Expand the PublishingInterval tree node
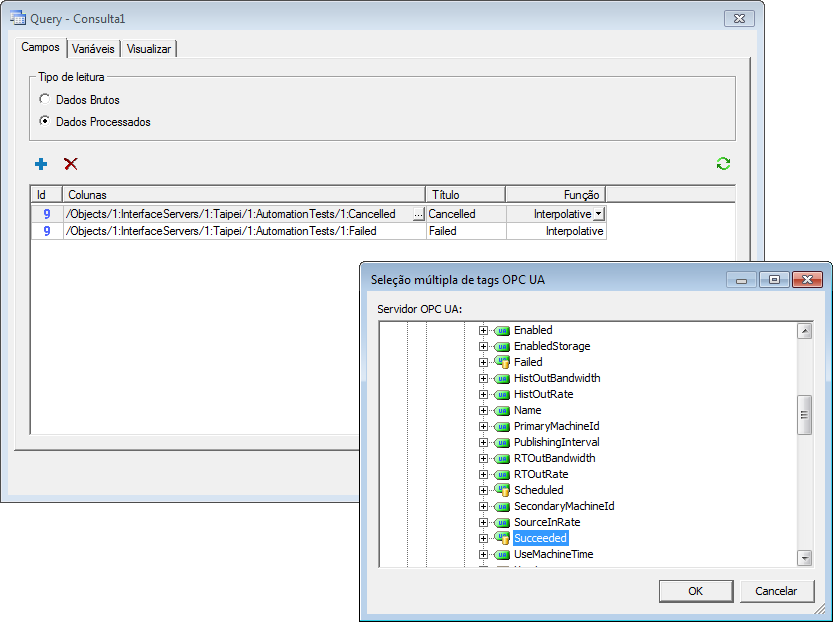The height and width of the screenshot is (622, 833). click(x=483, y=442)
